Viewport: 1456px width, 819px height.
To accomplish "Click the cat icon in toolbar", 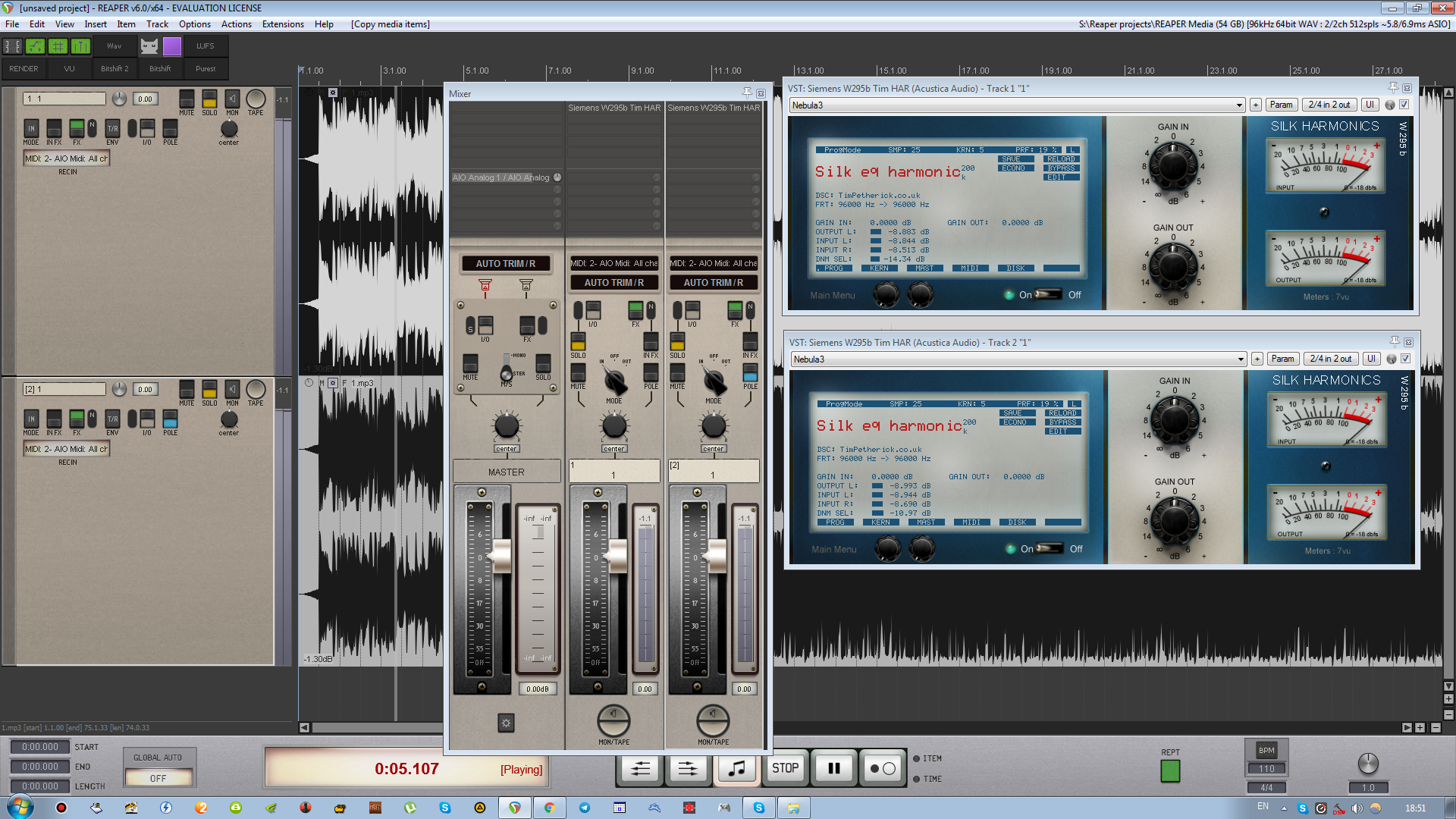I will pyautogui.click(x=149, y=46).
